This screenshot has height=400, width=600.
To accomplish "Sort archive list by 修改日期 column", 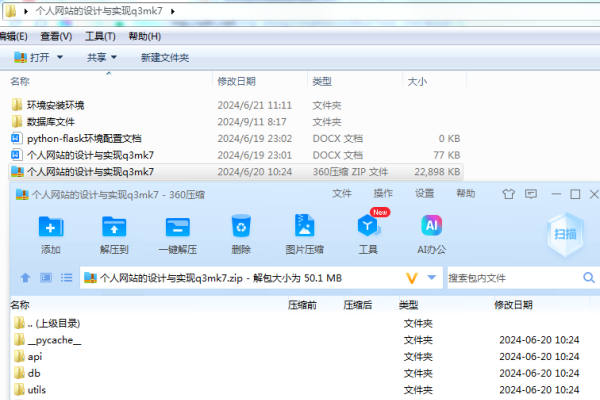I will coord(513,305).
